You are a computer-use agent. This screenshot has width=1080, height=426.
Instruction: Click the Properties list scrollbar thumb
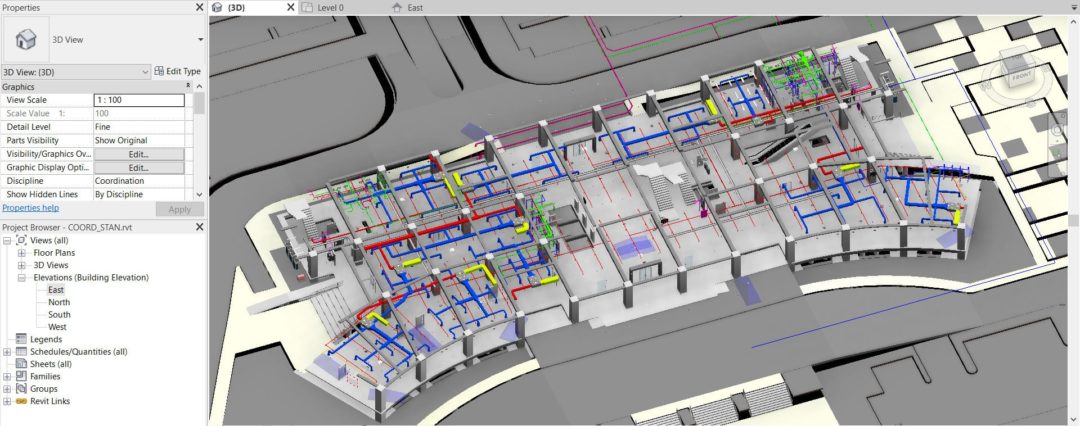[x=200, y=103]
